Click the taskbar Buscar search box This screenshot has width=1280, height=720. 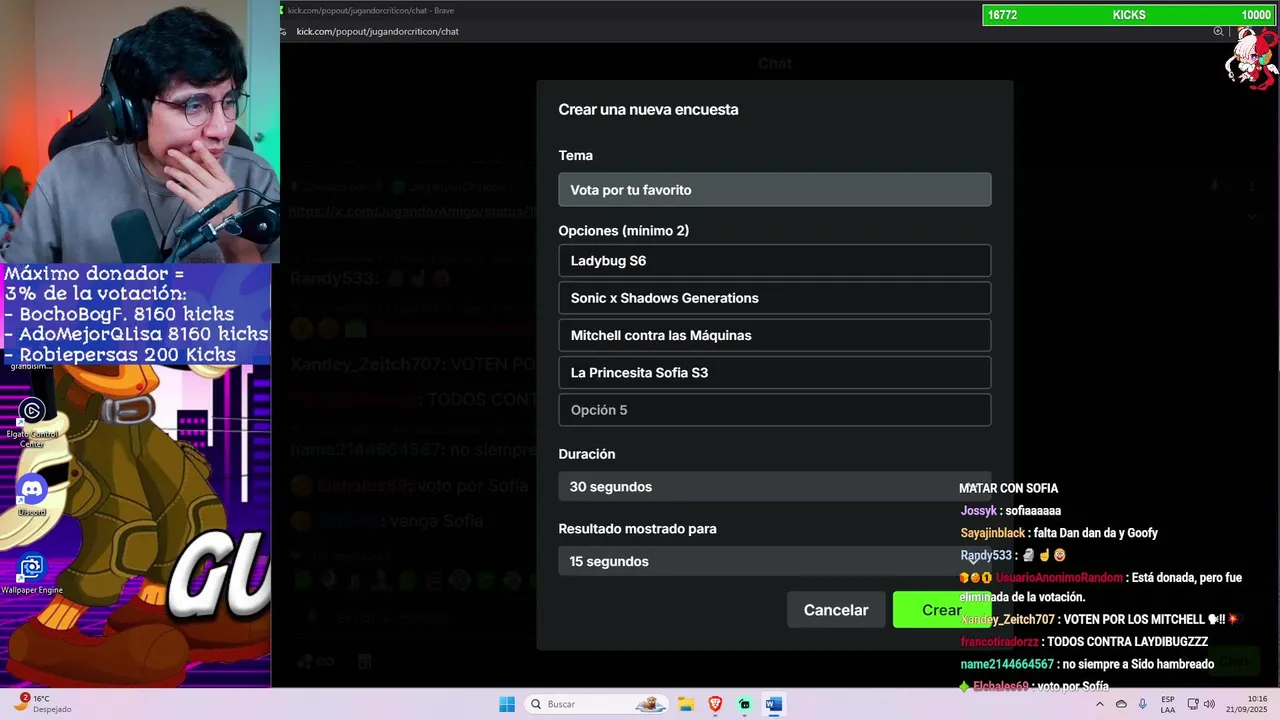pos(597,704)
